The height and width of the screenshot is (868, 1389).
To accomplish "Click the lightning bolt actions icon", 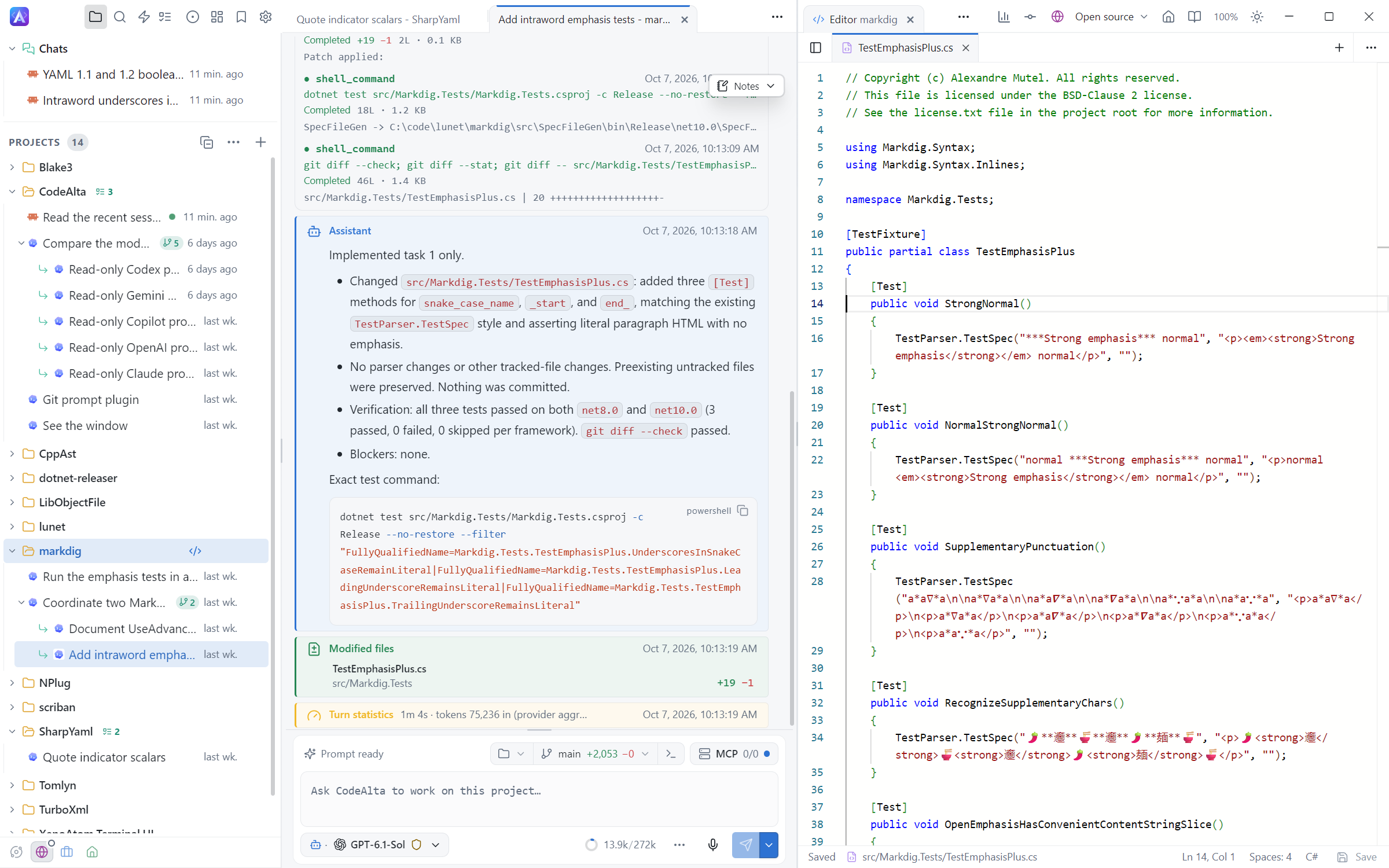I will [144, 17].
